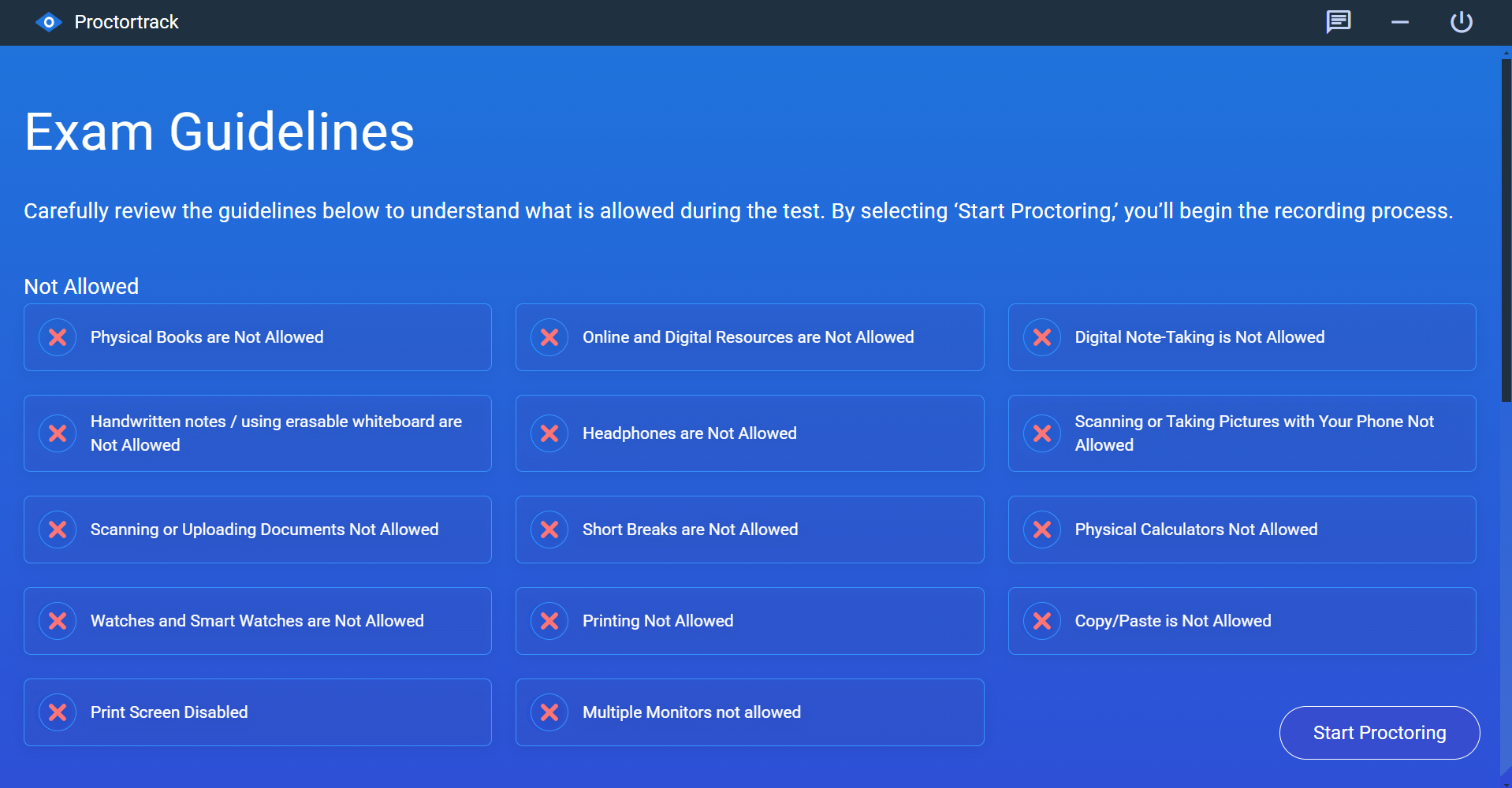Viewport: 1512px width, 788px height.
Task: Click the X icon beside Print Screen Disabled
Action: click(58, 712)
